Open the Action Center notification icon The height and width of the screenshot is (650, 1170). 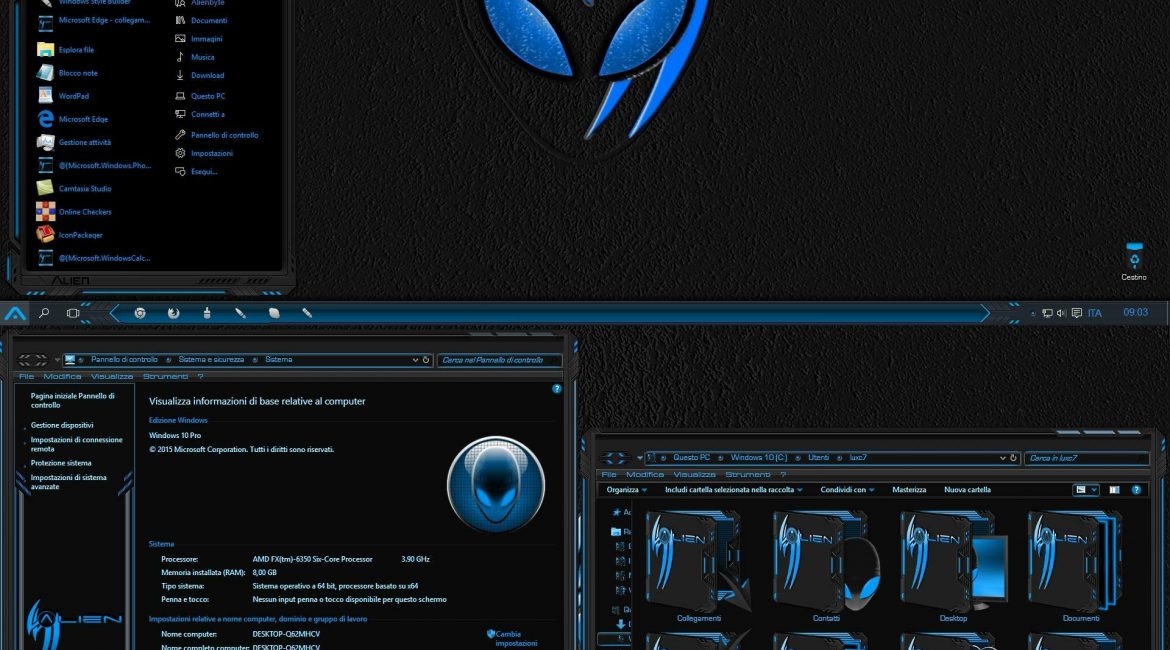(1077, 313)
